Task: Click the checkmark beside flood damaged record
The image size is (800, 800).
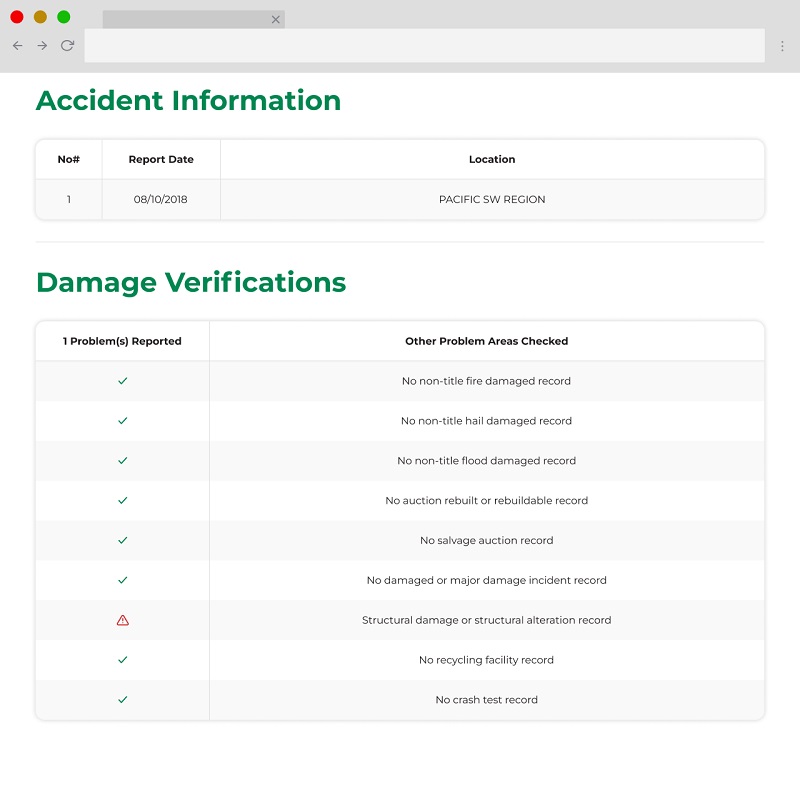Action: [x=123, y=461]
